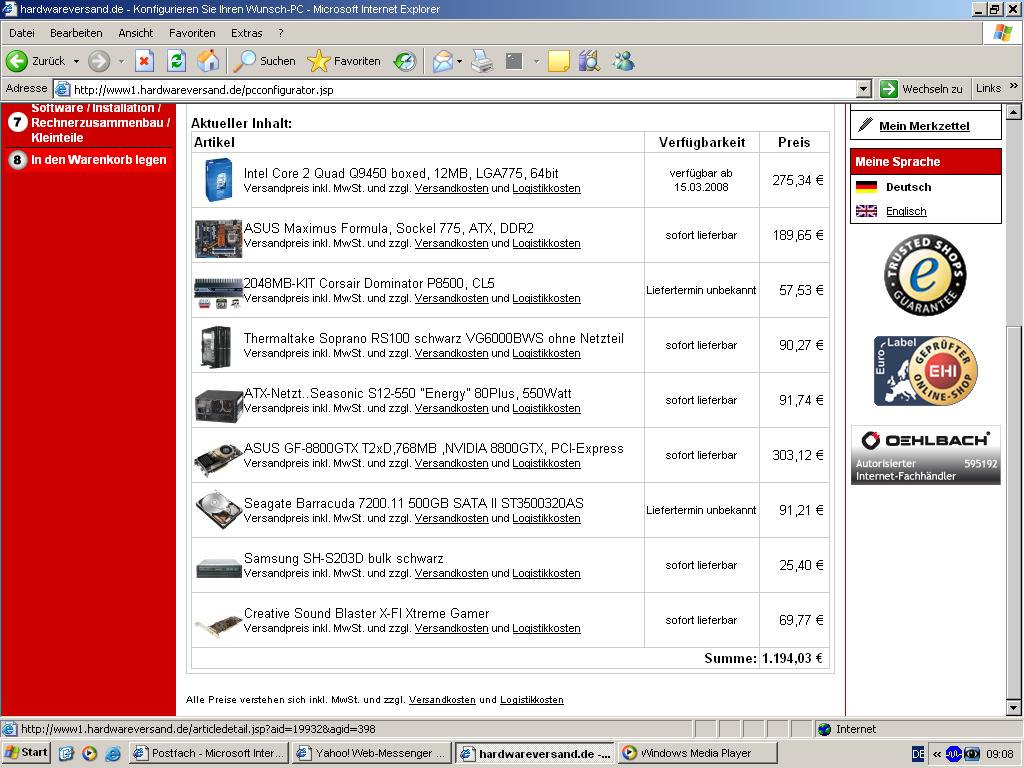Switch to Windows Media Player taskbar button
This screenshot has width=1024, height=768.
pos(697,753)
